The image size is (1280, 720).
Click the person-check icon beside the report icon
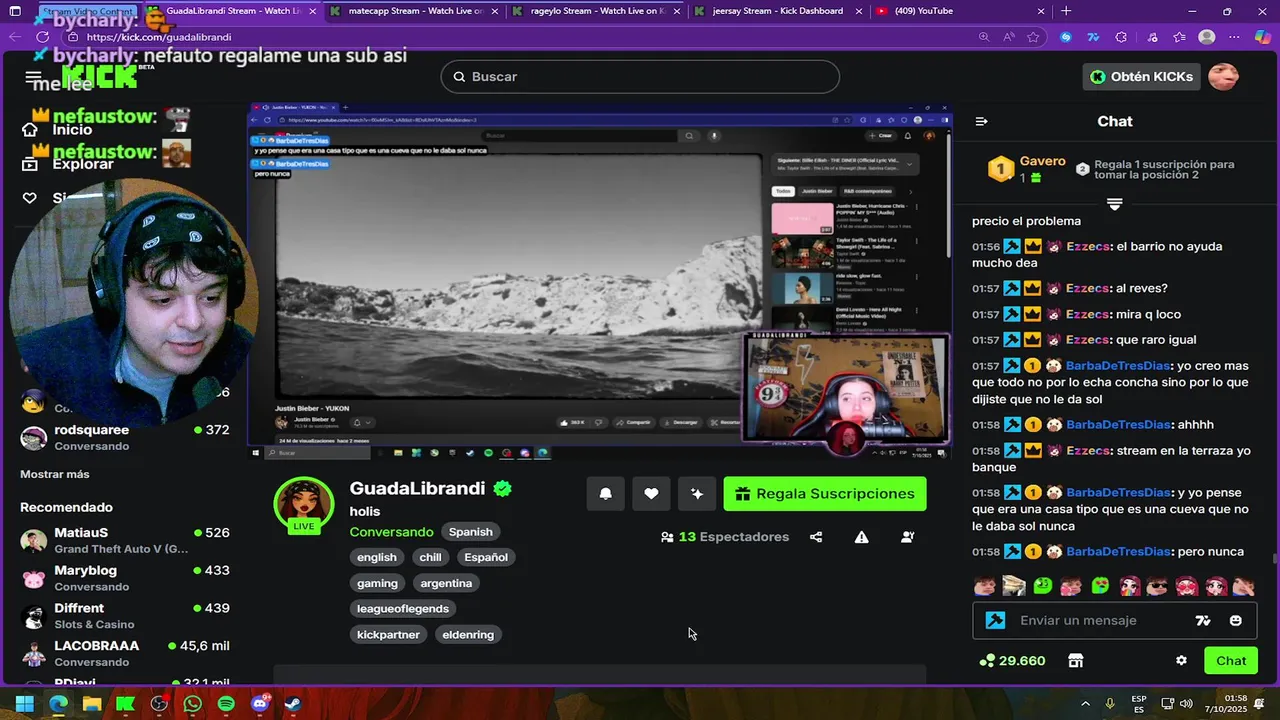point(907,537)
